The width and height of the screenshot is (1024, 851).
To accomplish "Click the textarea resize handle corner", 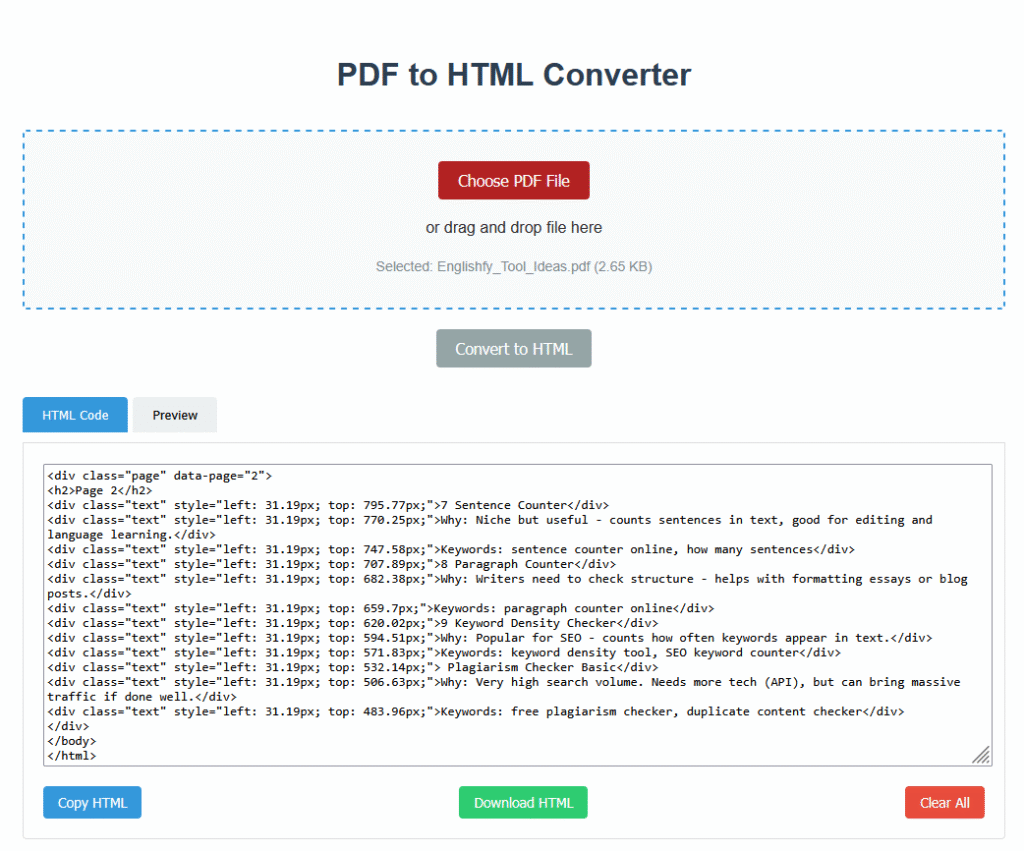I will click(982, 756).
